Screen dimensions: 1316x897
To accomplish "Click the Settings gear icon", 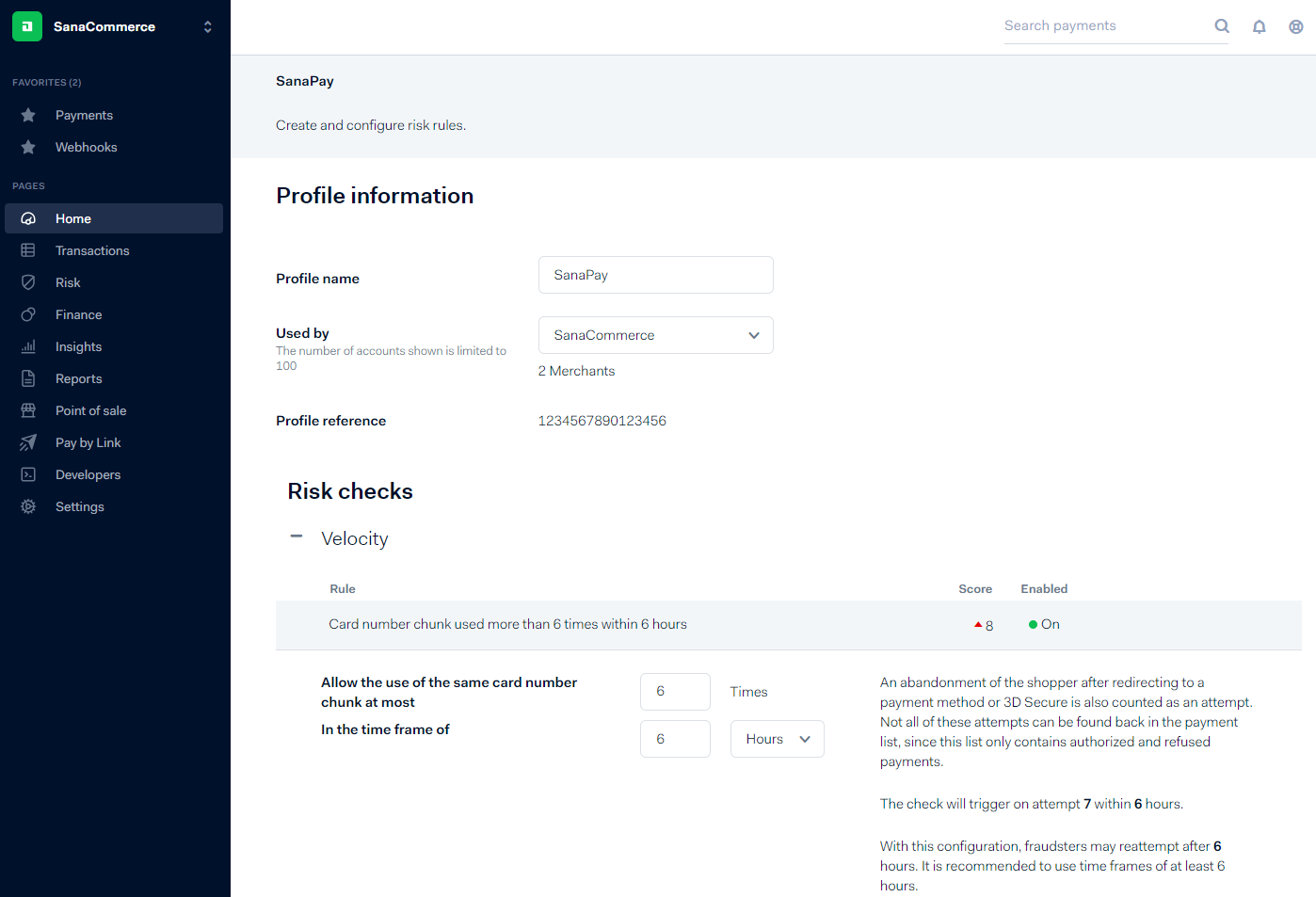I will point(28,506).
